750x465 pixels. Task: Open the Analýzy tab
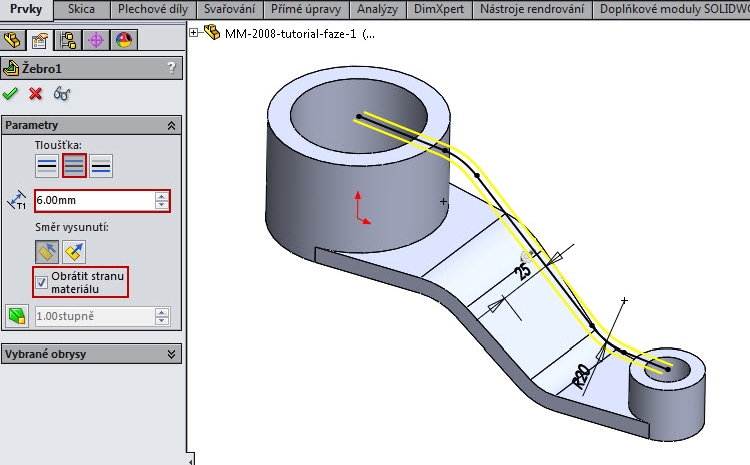click(x=377, y=9)
